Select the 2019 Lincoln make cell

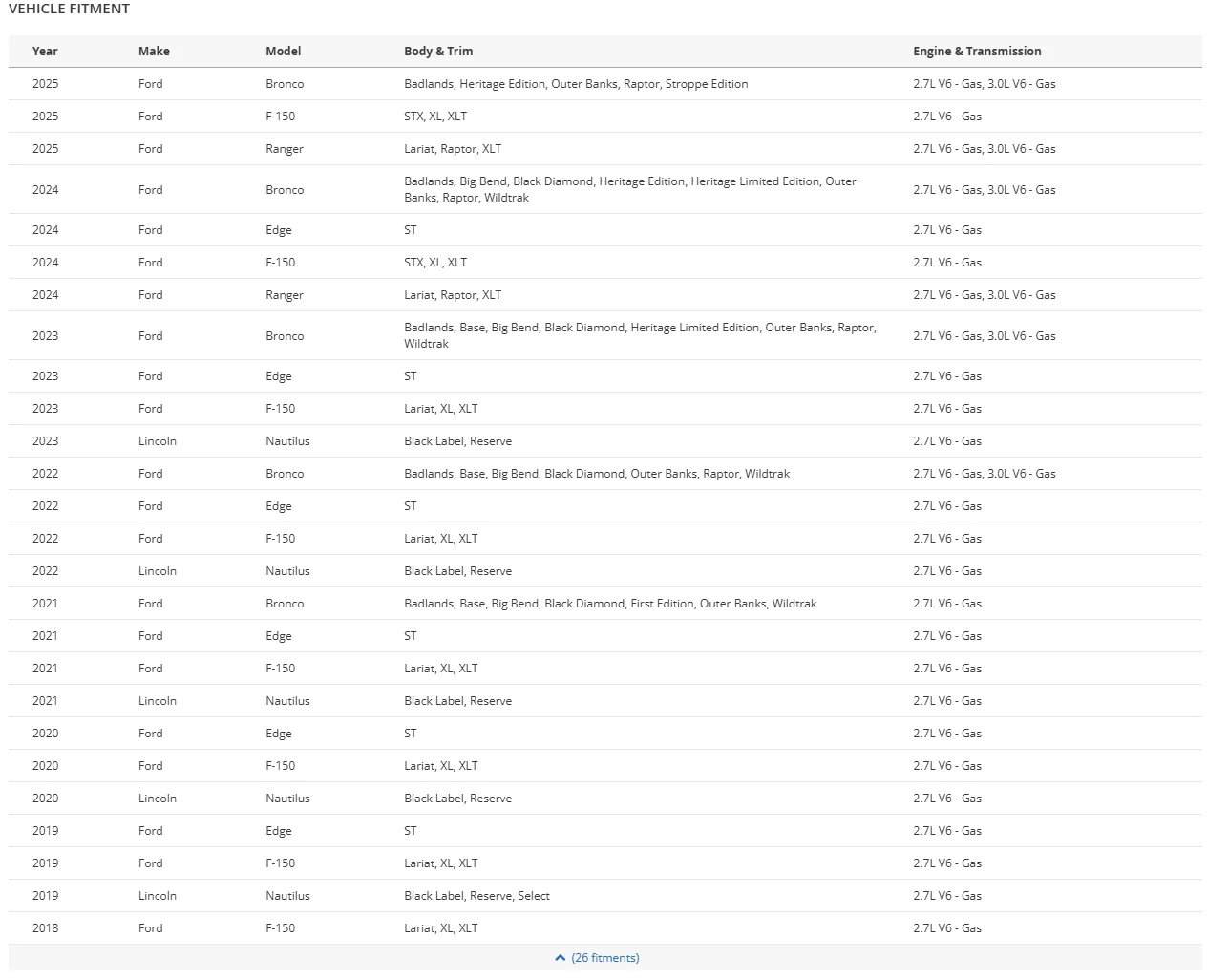click(158, 896)
